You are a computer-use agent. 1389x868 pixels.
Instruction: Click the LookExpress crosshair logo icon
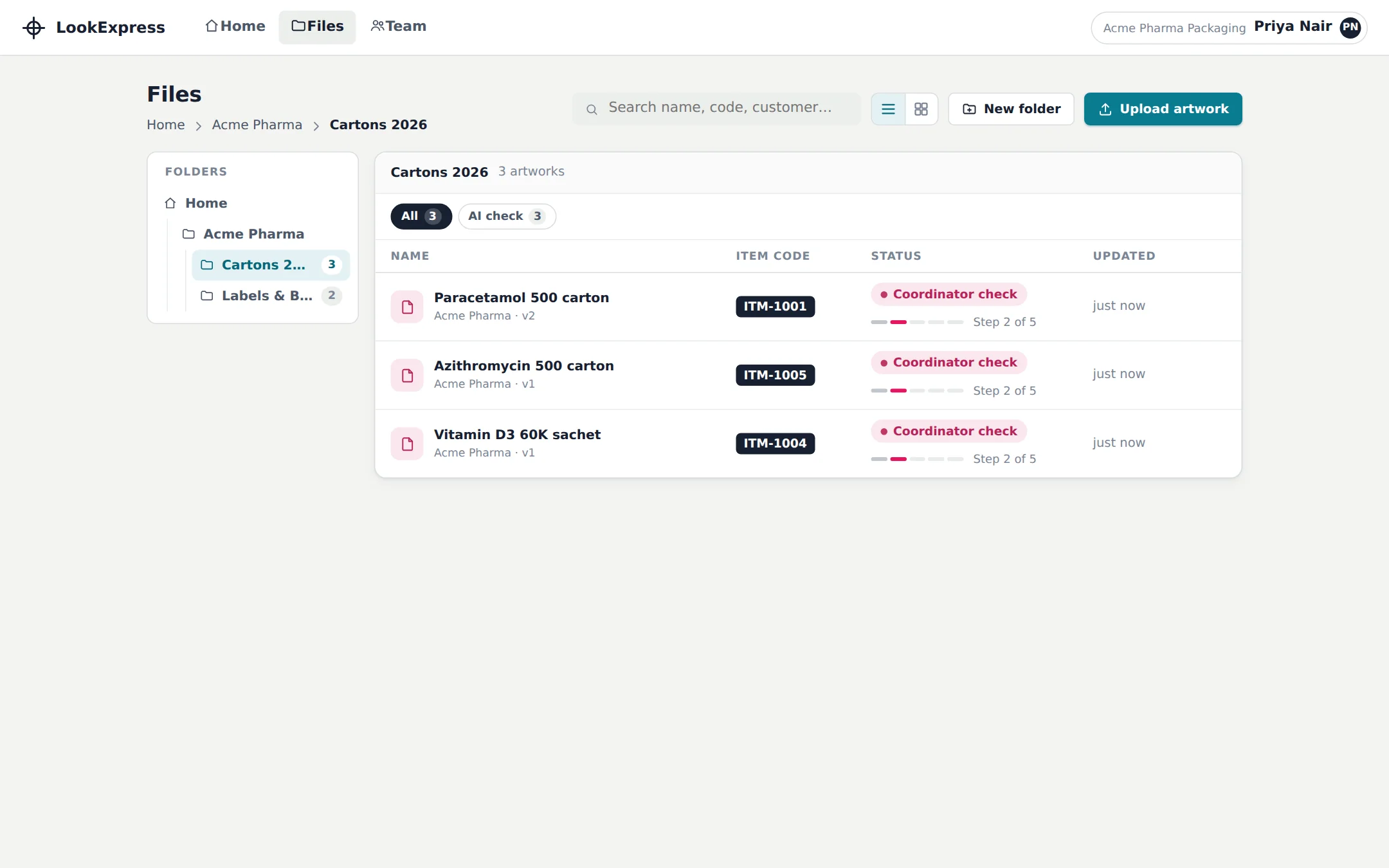(x=33, y=28)
